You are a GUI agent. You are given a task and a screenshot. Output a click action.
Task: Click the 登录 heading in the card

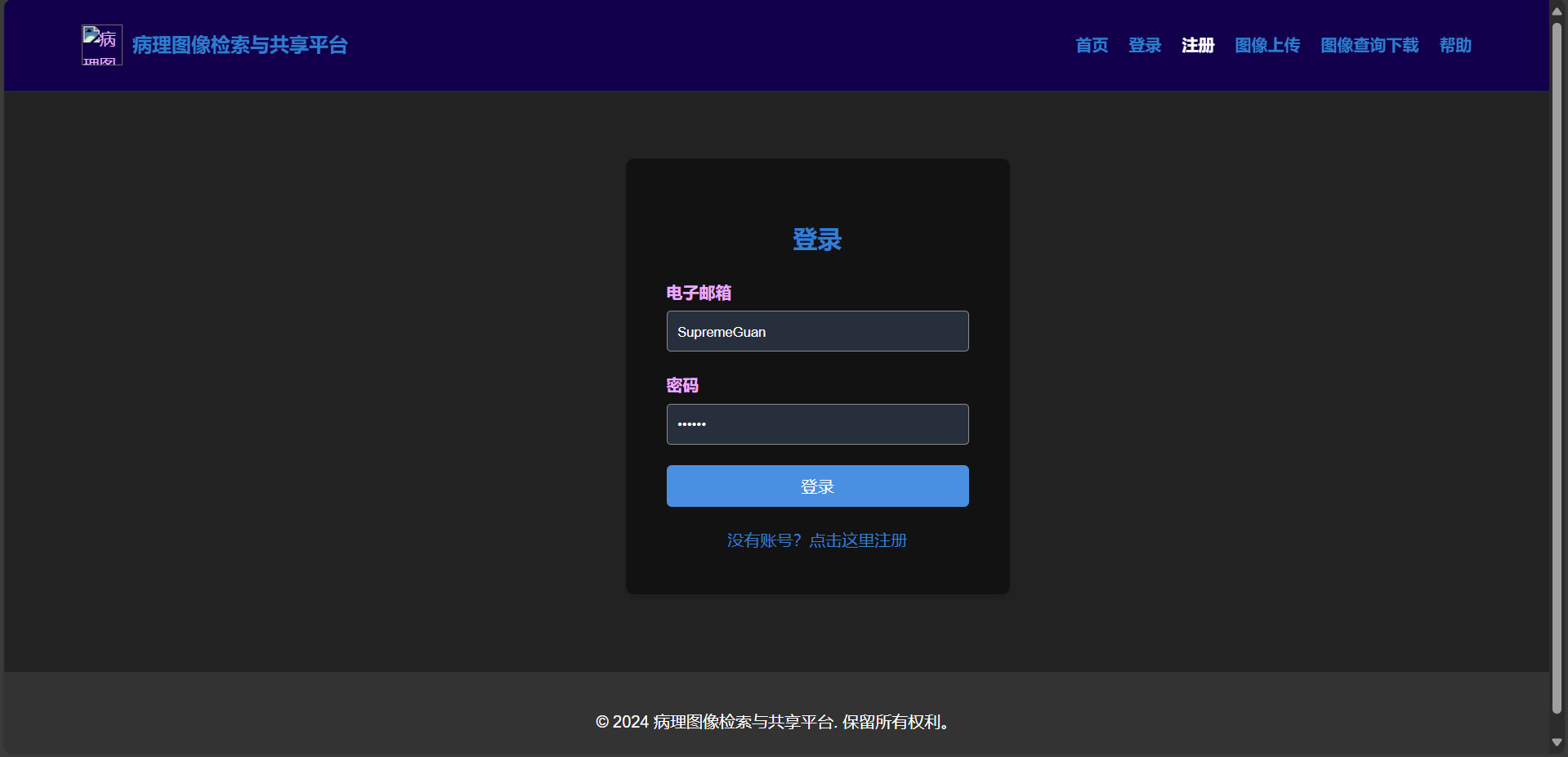point(817,240)
